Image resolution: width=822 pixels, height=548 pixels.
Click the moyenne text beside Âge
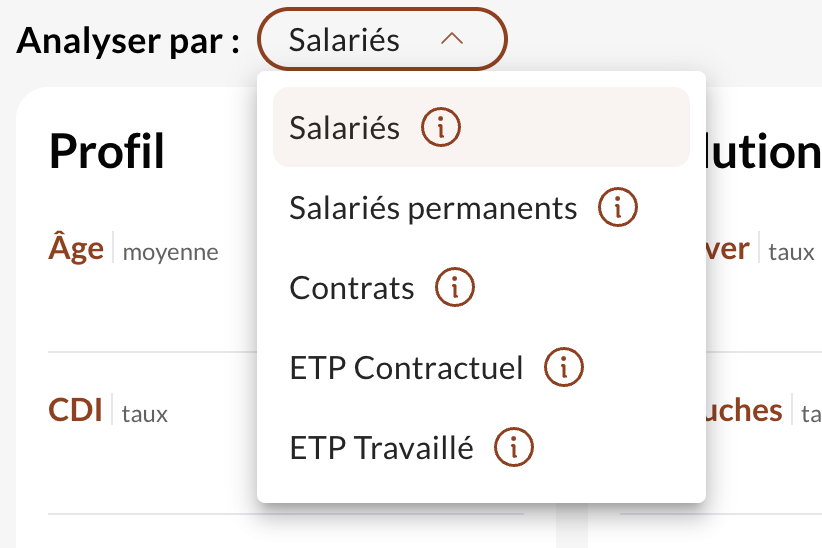(170, 252)
